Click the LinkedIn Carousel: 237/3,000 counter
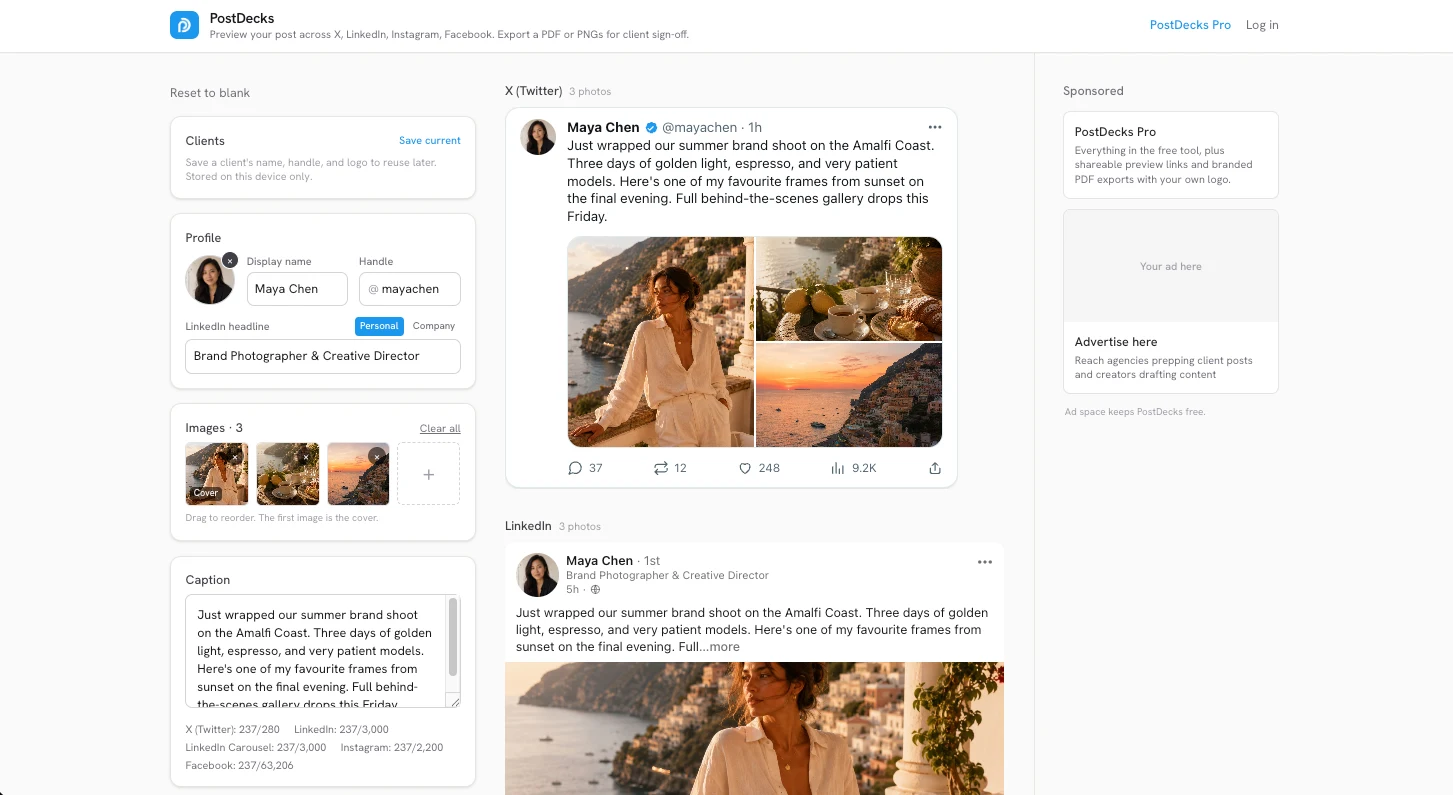 tap(255, 748)
